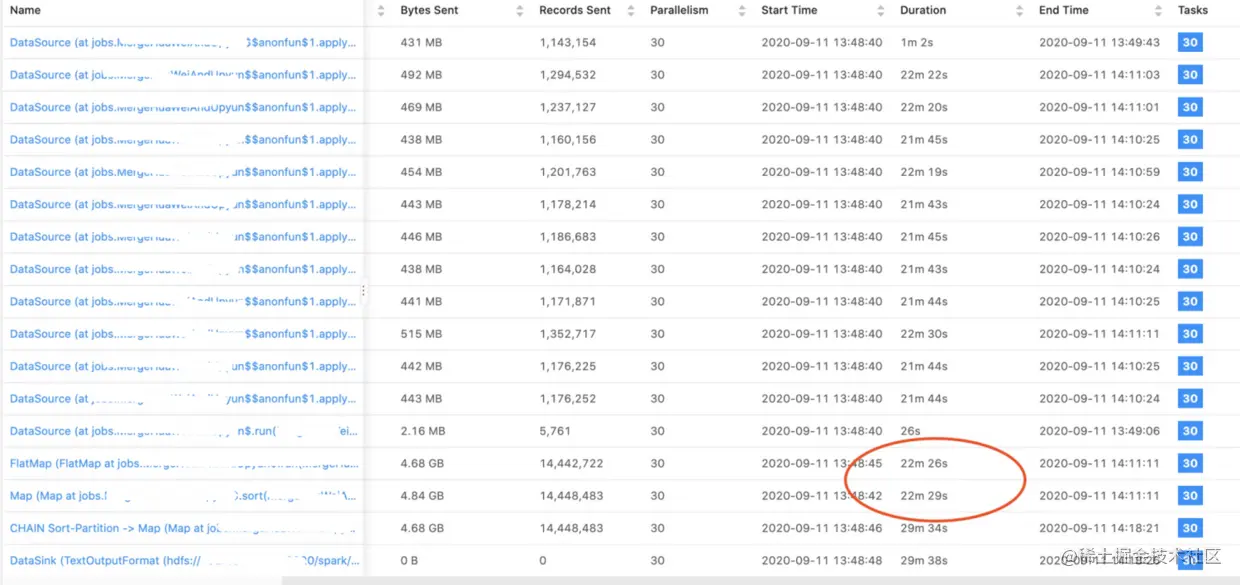Click tasks badge 30 in the 1,237,127 records row
This screenshot has height=585, width=1240.
point(1190,108)
